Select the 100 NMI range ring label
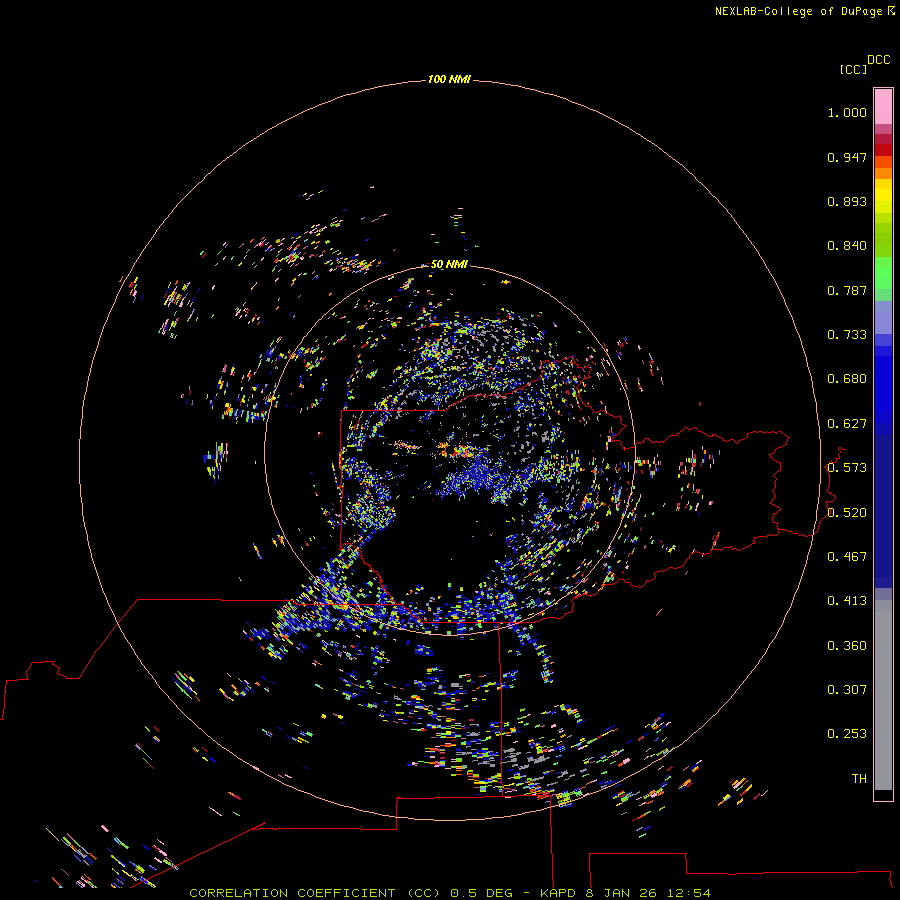This screenshot has height=900, width=900. click(449, 79)
